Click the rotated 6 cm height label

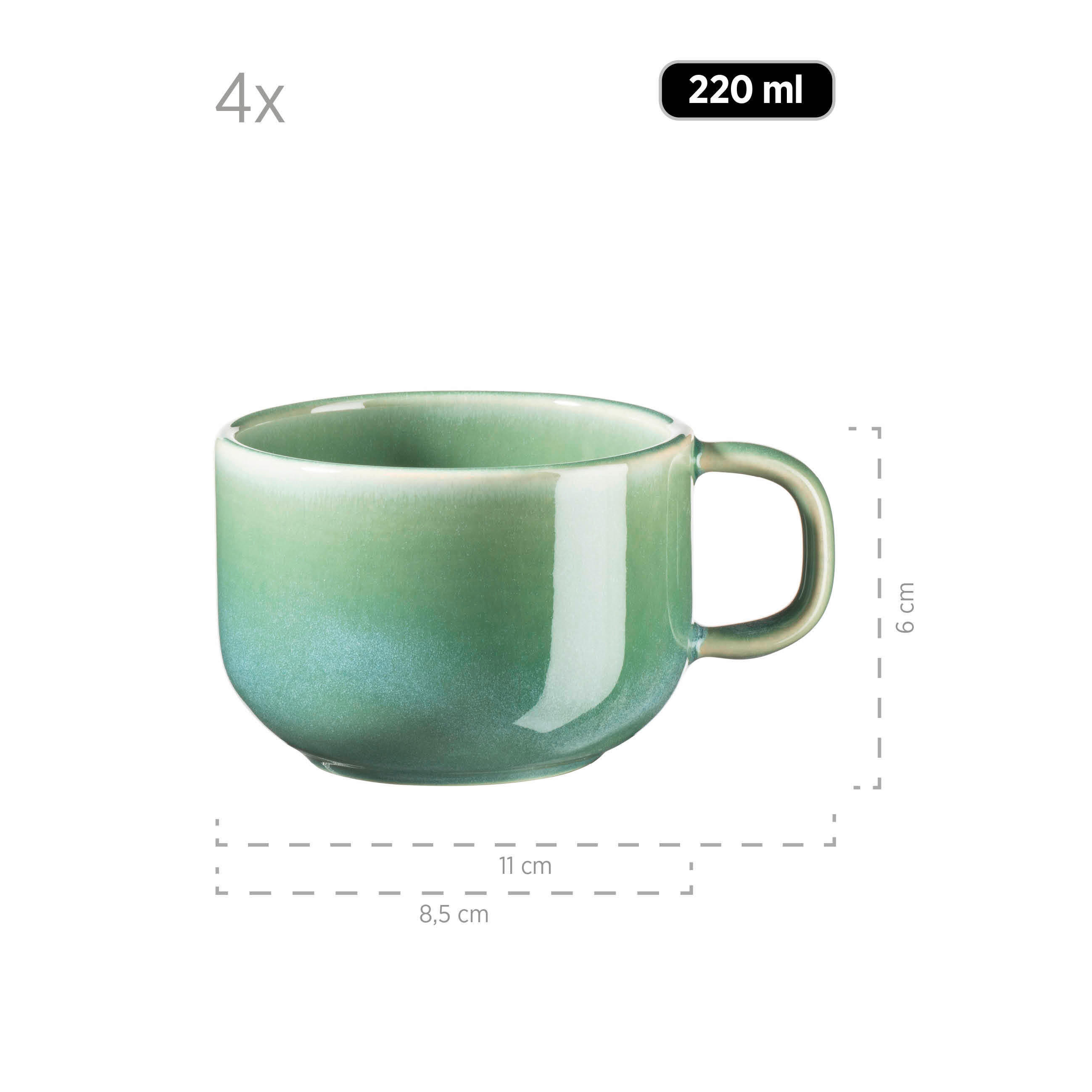(905, 607)
